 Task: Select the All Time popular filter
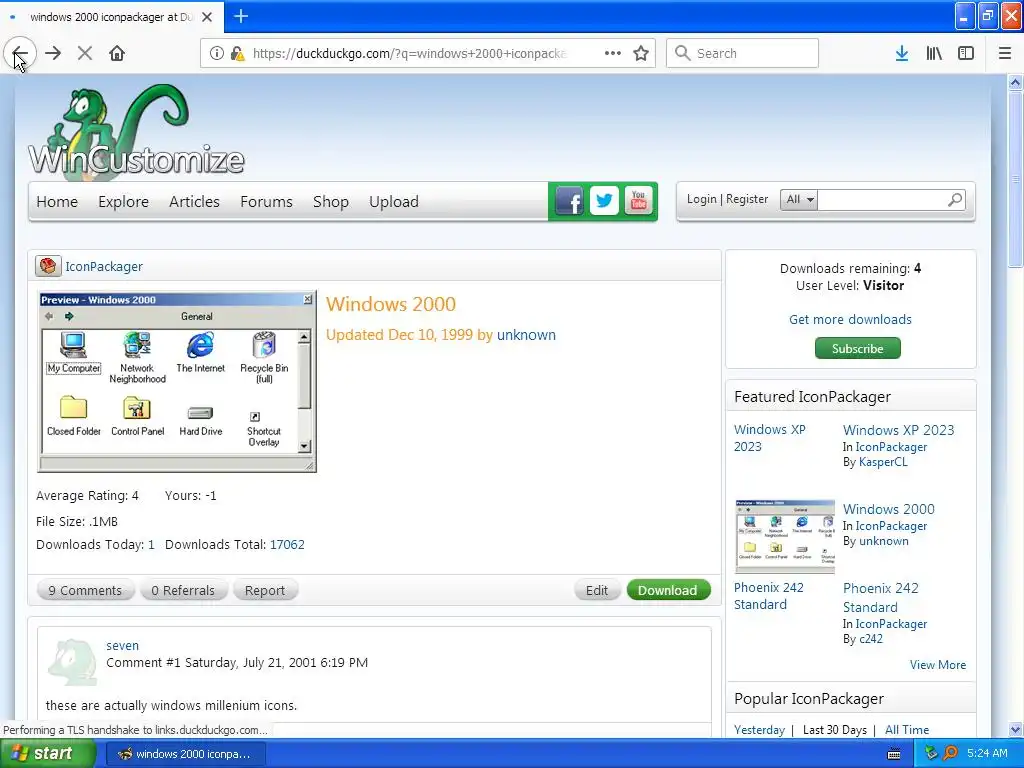point(907,729)
